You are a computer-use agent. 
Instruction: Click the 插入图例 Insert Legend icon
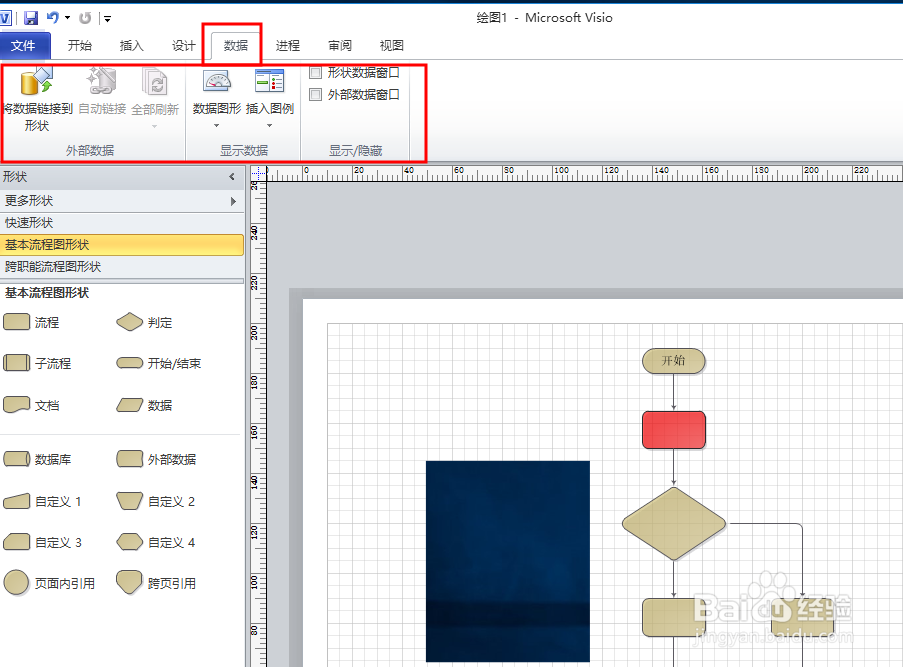click(270, 84)
